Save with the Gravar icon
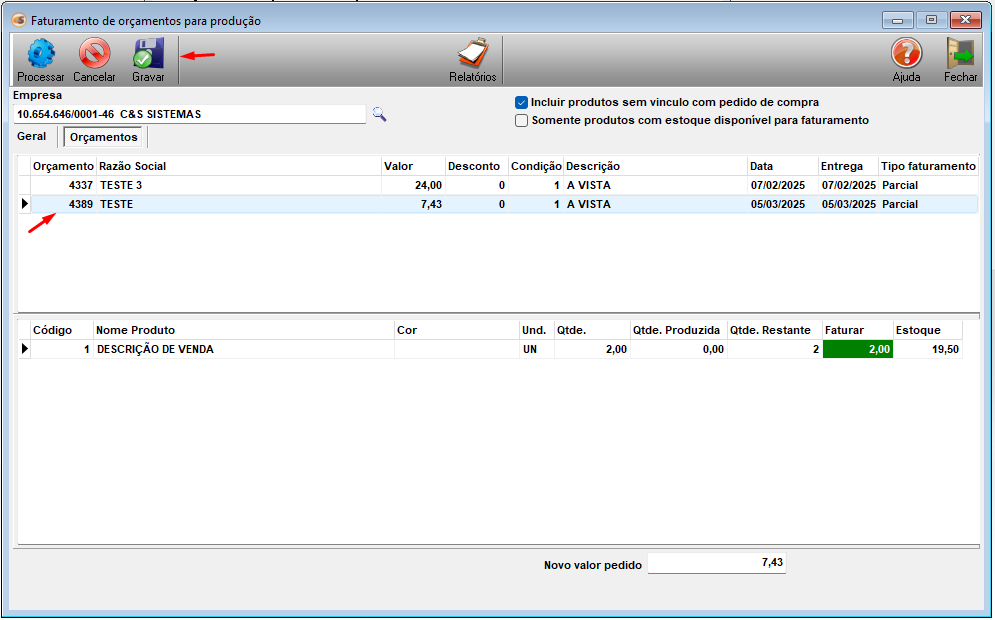The height and width of the screenshot is (620, 995). (x=148, y=54)
